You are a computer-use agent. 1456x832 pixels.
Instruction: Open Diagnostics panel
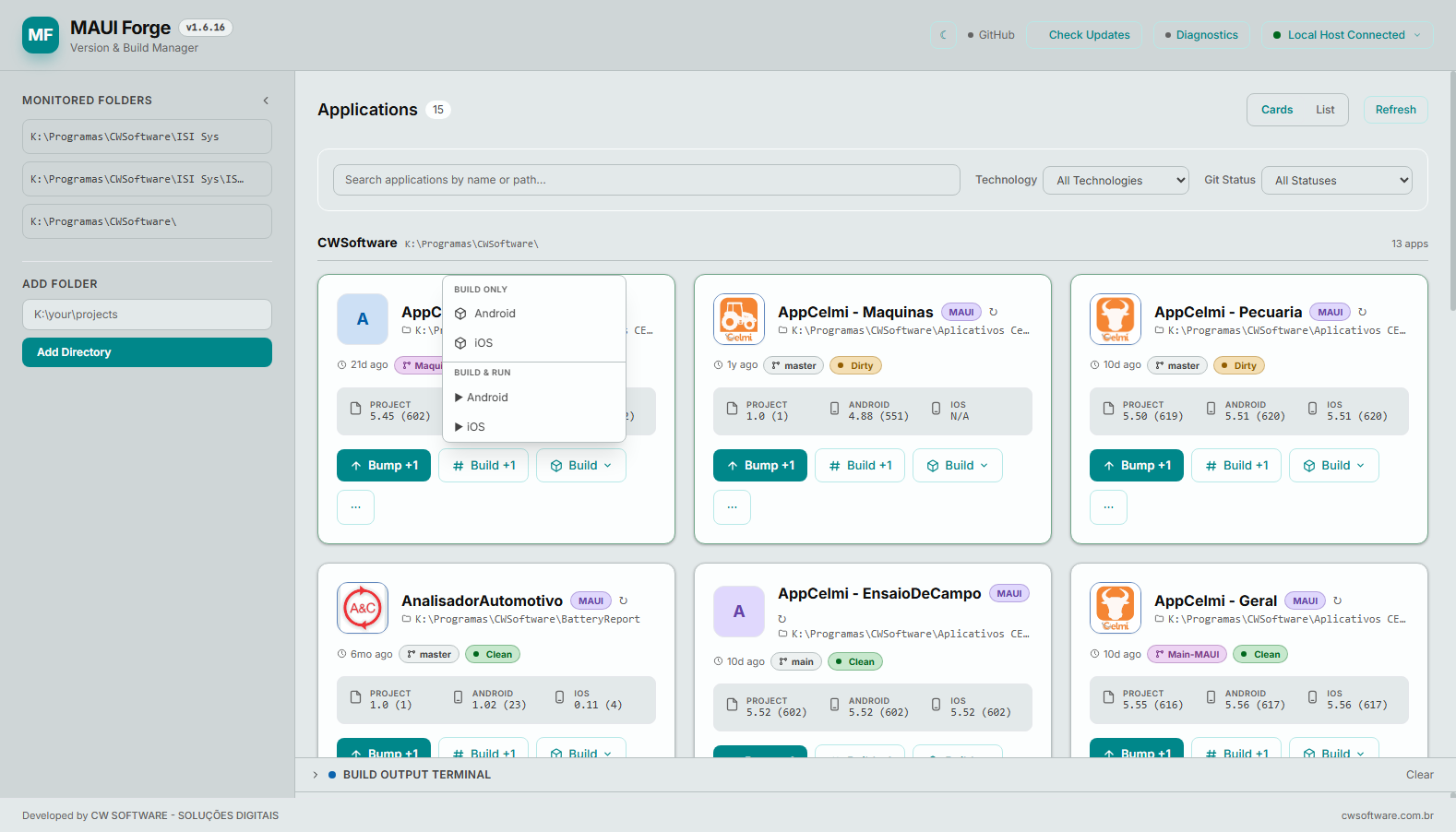click(1200, 35)
